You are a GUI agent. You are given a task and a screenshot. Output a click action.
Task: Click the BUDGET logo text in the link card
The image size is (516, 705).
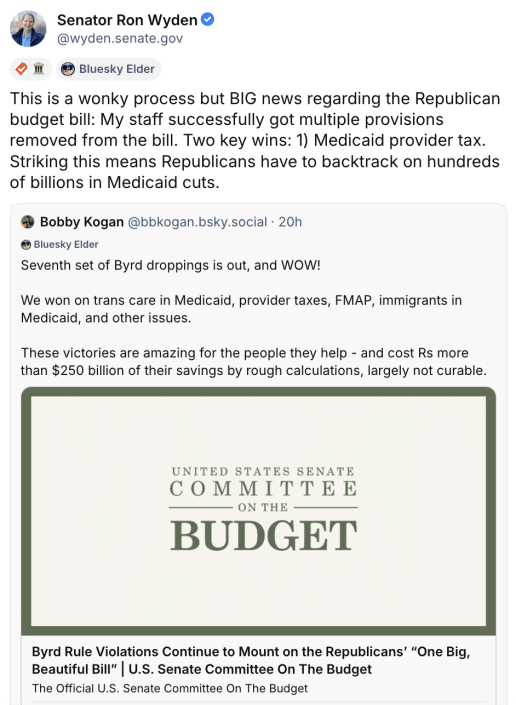click(x=263, y=535)
